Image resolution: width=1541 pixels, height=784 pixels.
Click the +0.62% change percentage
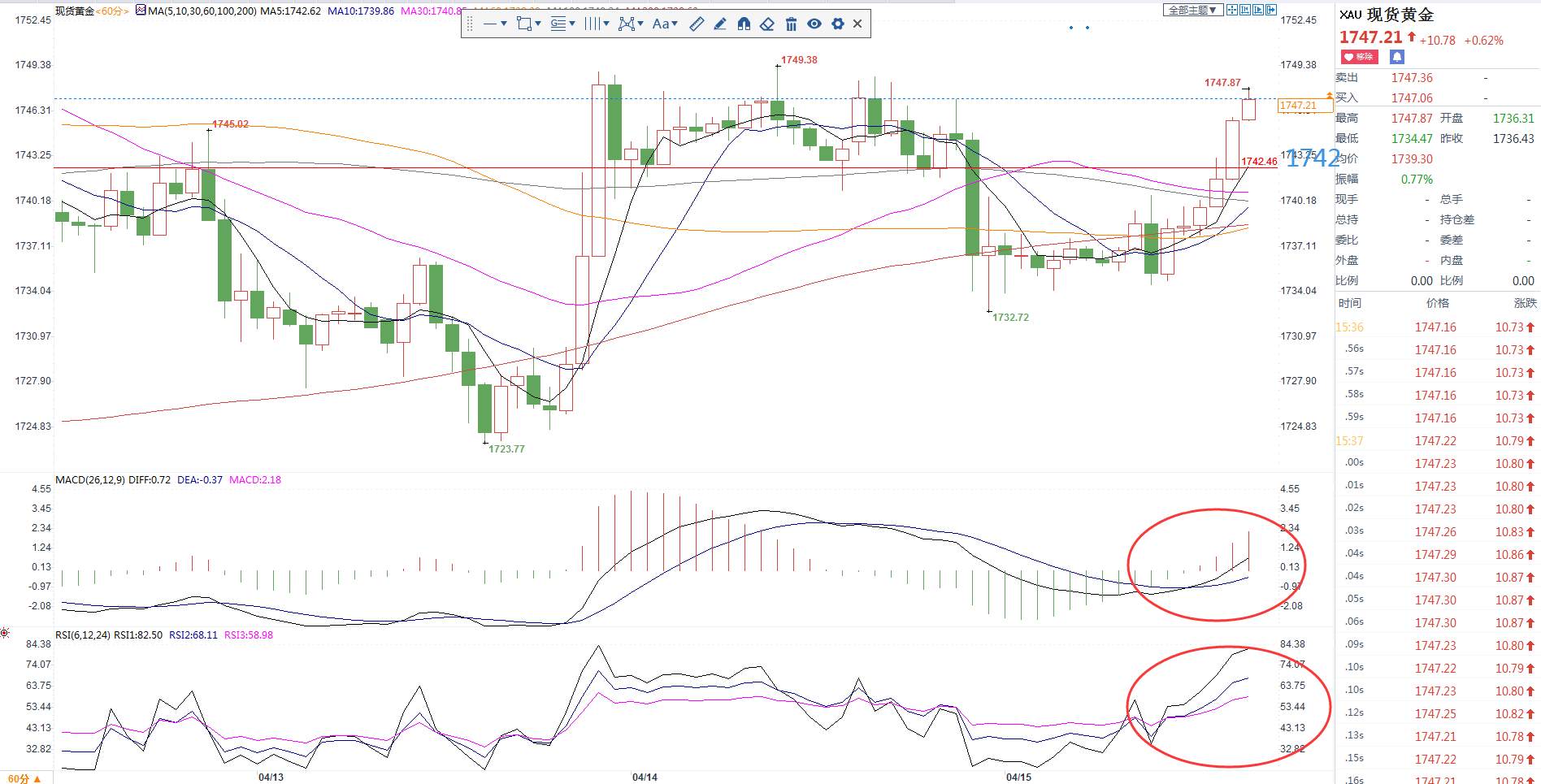1483,41
